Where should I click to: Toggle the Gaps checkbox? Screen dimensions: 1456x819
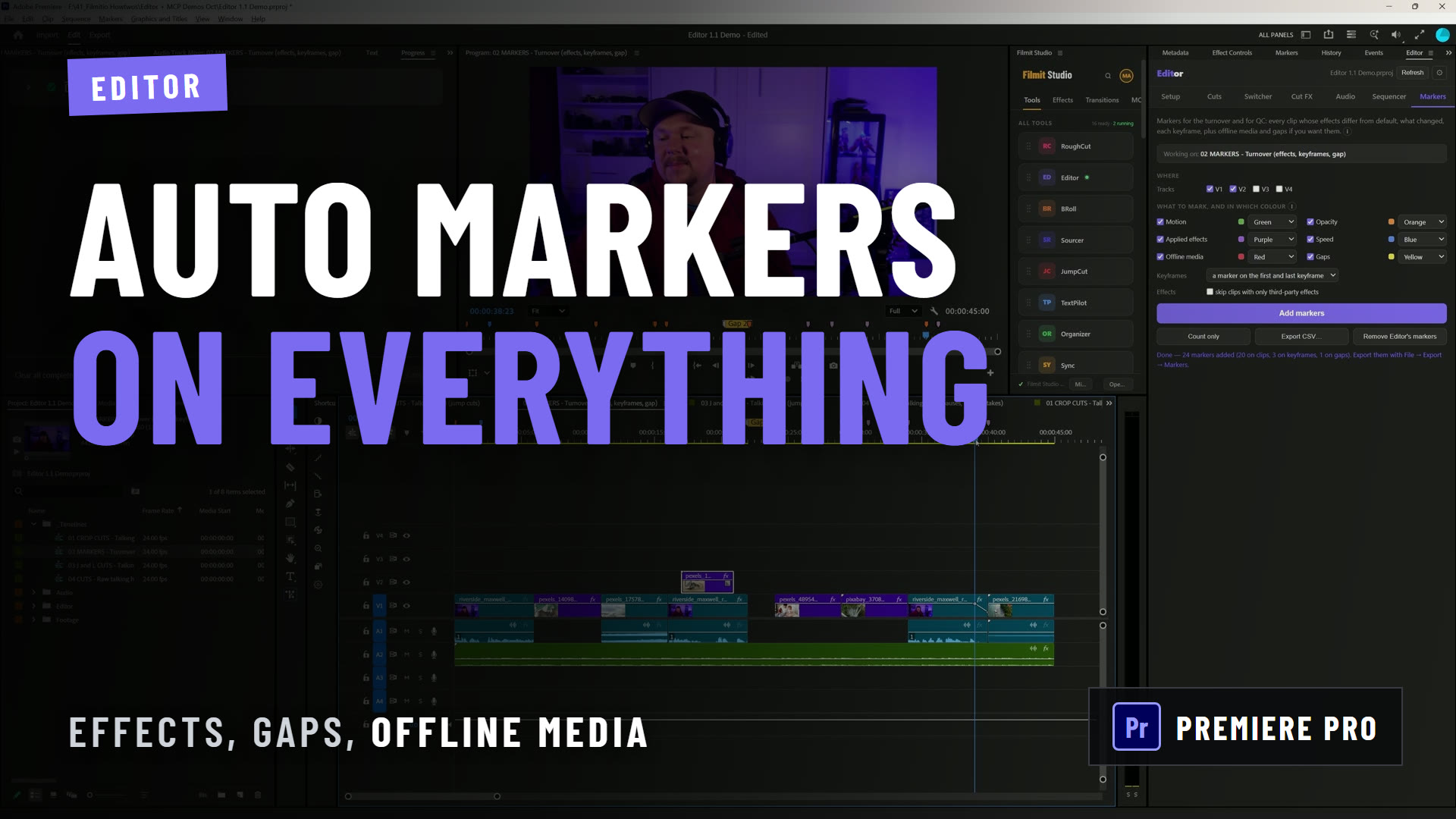[x=1310, y=257]
